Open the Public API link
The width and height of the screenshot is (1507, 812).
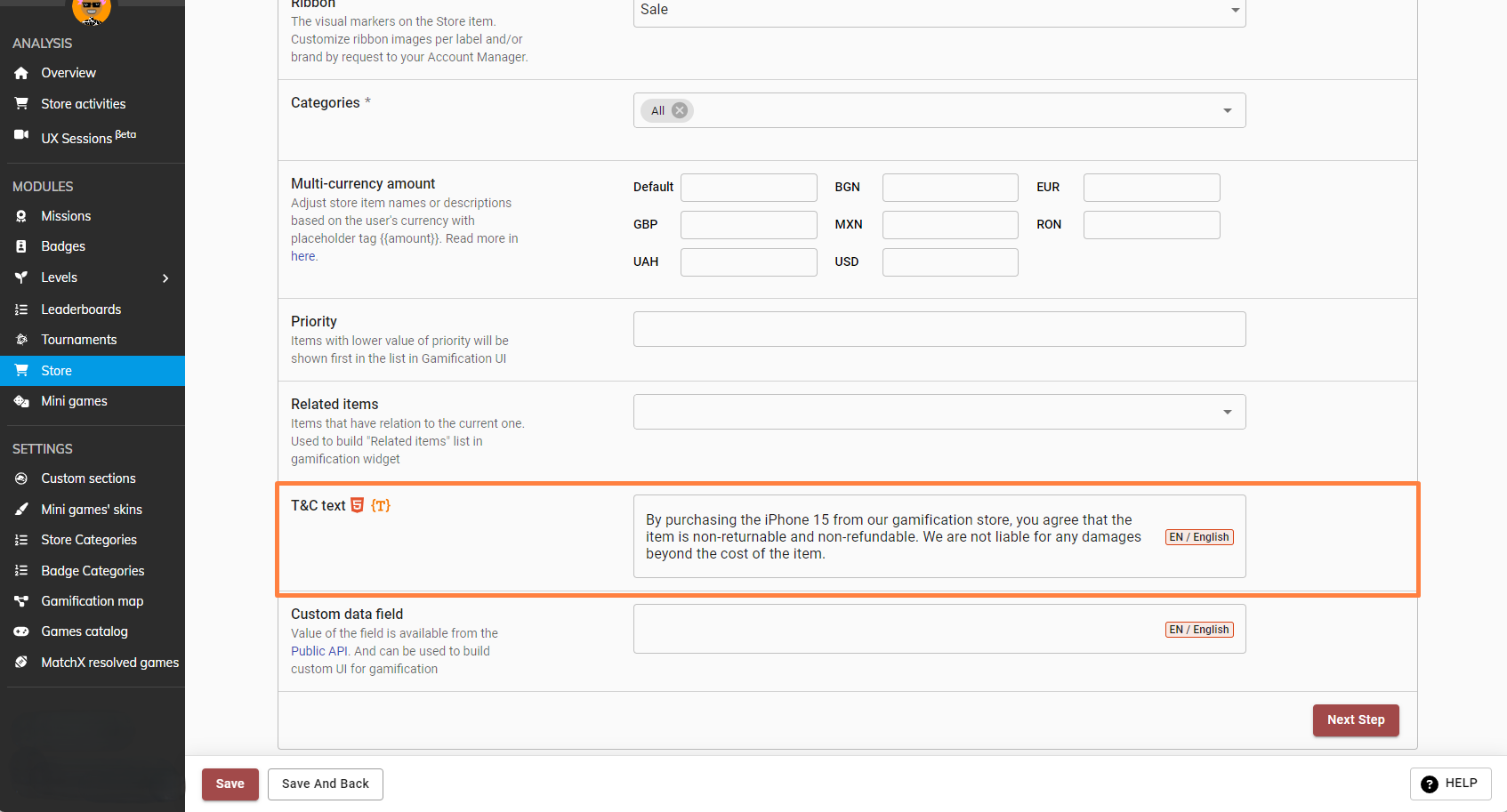(319, 651)
